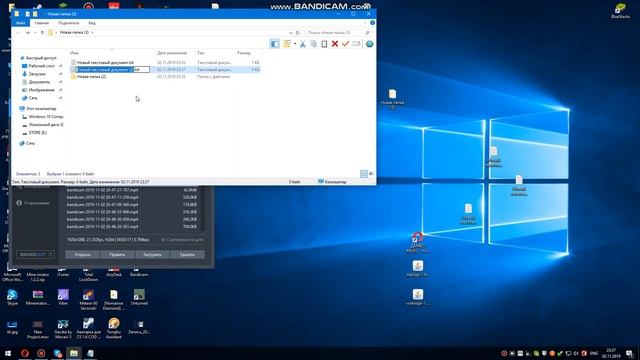Open Skype desktop shortcut
640x360 pixels.
click(x=12, y=297)
